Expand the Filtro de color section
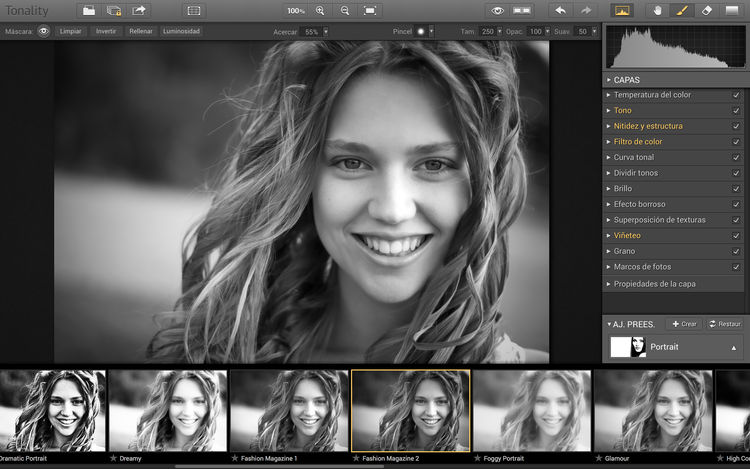 [x=608, y=142]
